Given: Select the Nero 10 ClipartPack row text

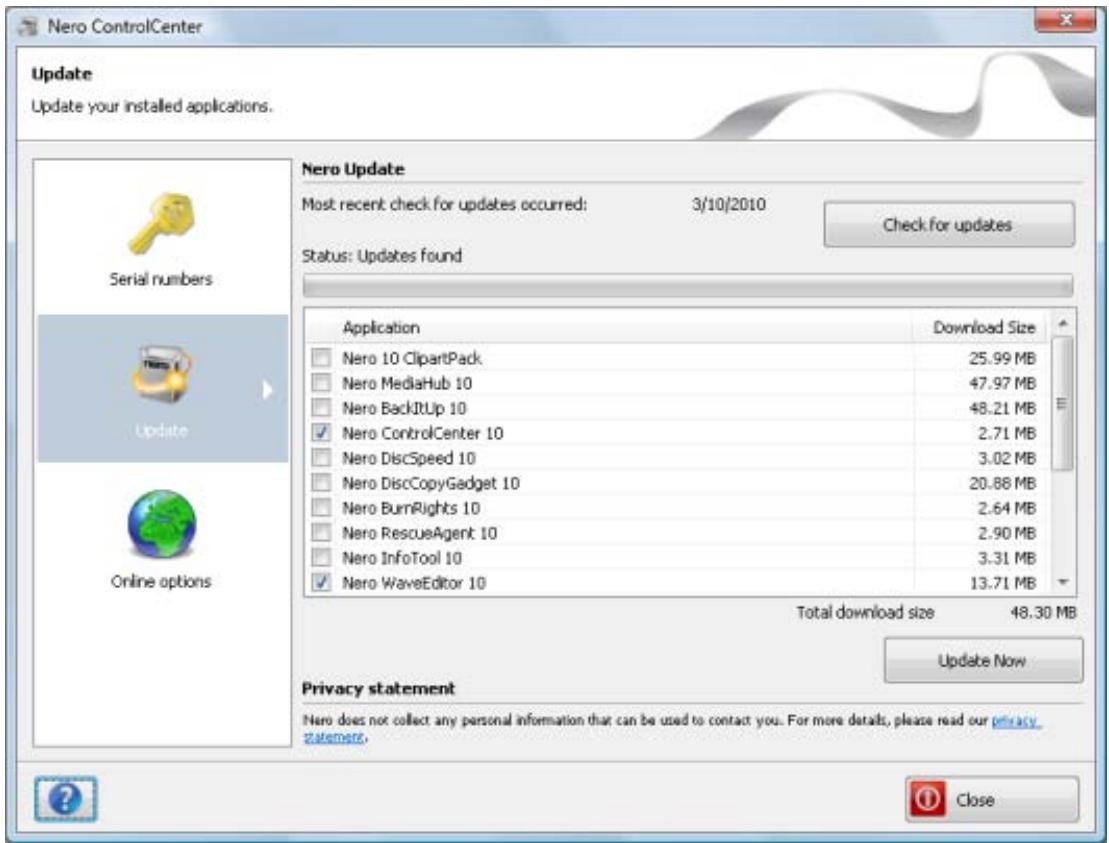Looking at the screenshot, I should [x=412, y=359].
